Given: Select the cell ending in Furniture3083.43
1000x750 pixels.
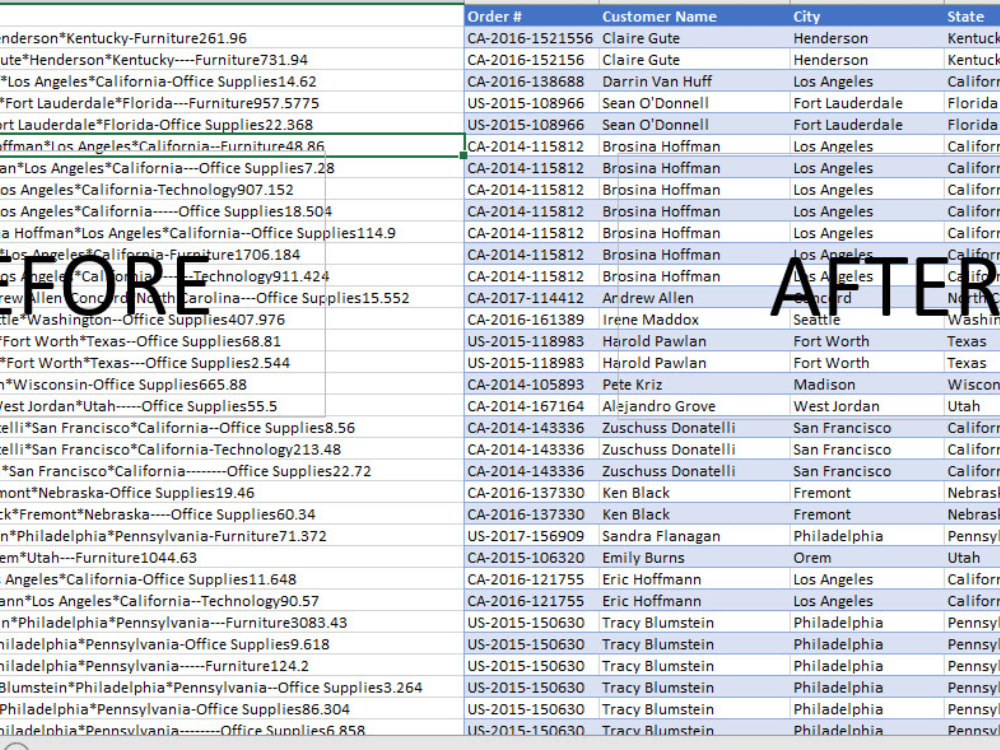Looking at the screenshot, I should tap(232, 622).
